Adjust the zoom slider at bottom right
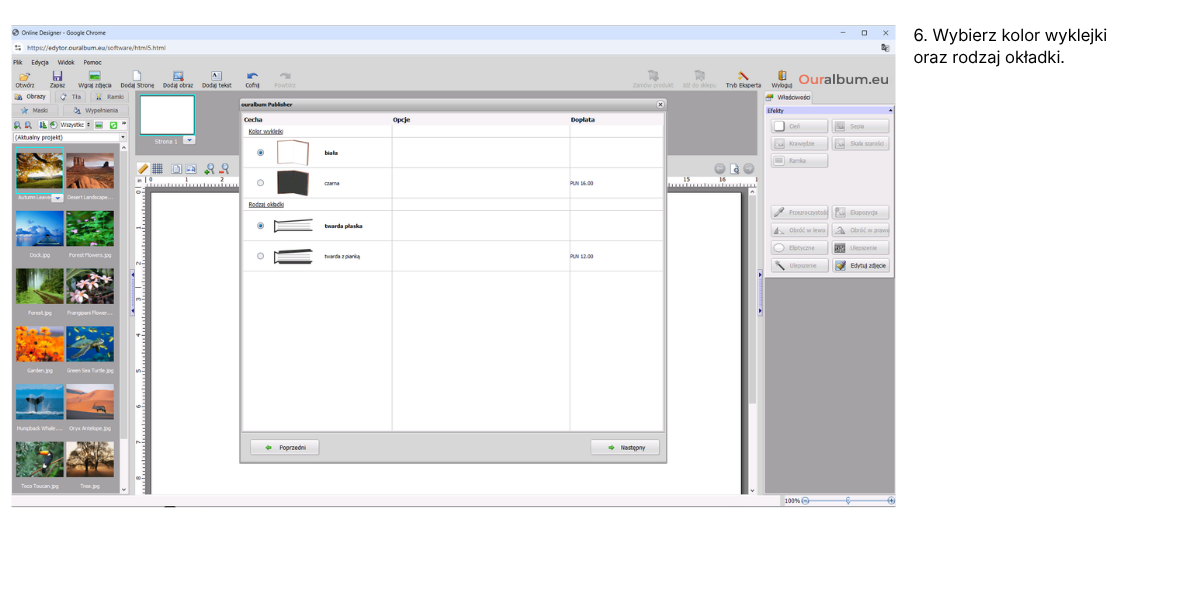This screenshot has height=600, width=1200. click(x=848, y=500)
